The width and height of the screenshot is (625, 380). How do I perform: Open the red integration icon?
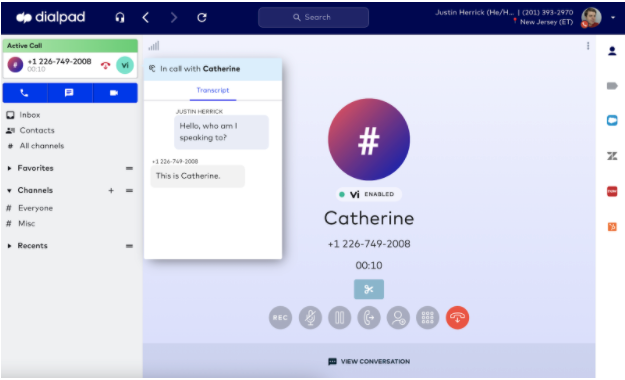tap(612, 191)
